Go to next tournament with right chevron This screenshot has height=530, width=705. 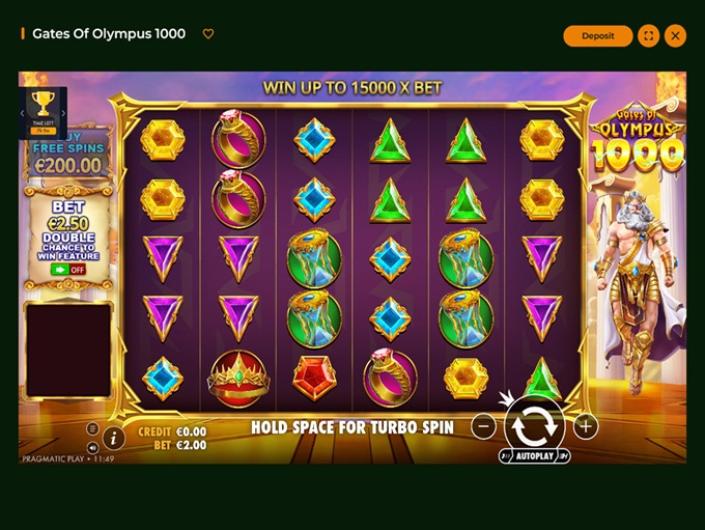tap(63, 113)
